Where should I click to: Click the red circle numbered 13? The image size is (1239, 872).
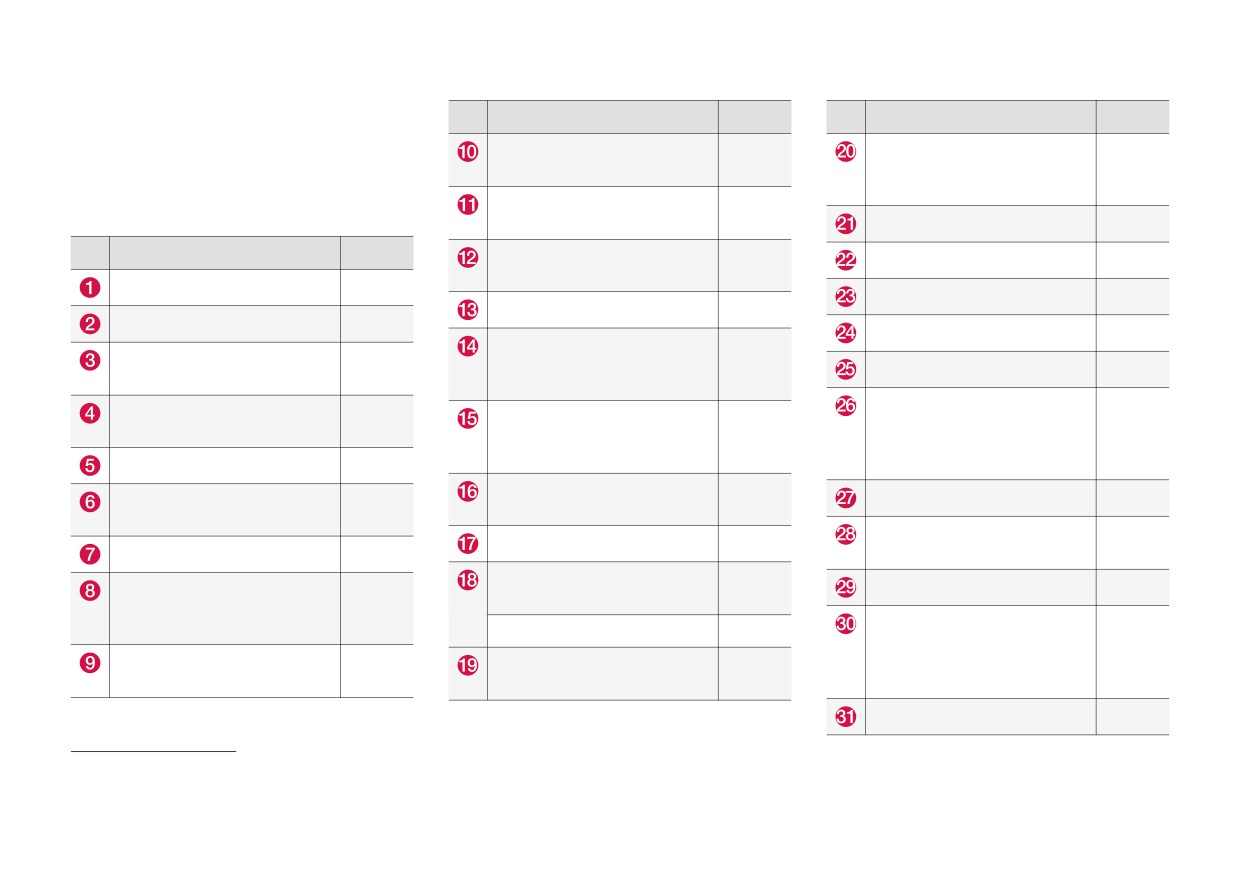click(468, 310)
